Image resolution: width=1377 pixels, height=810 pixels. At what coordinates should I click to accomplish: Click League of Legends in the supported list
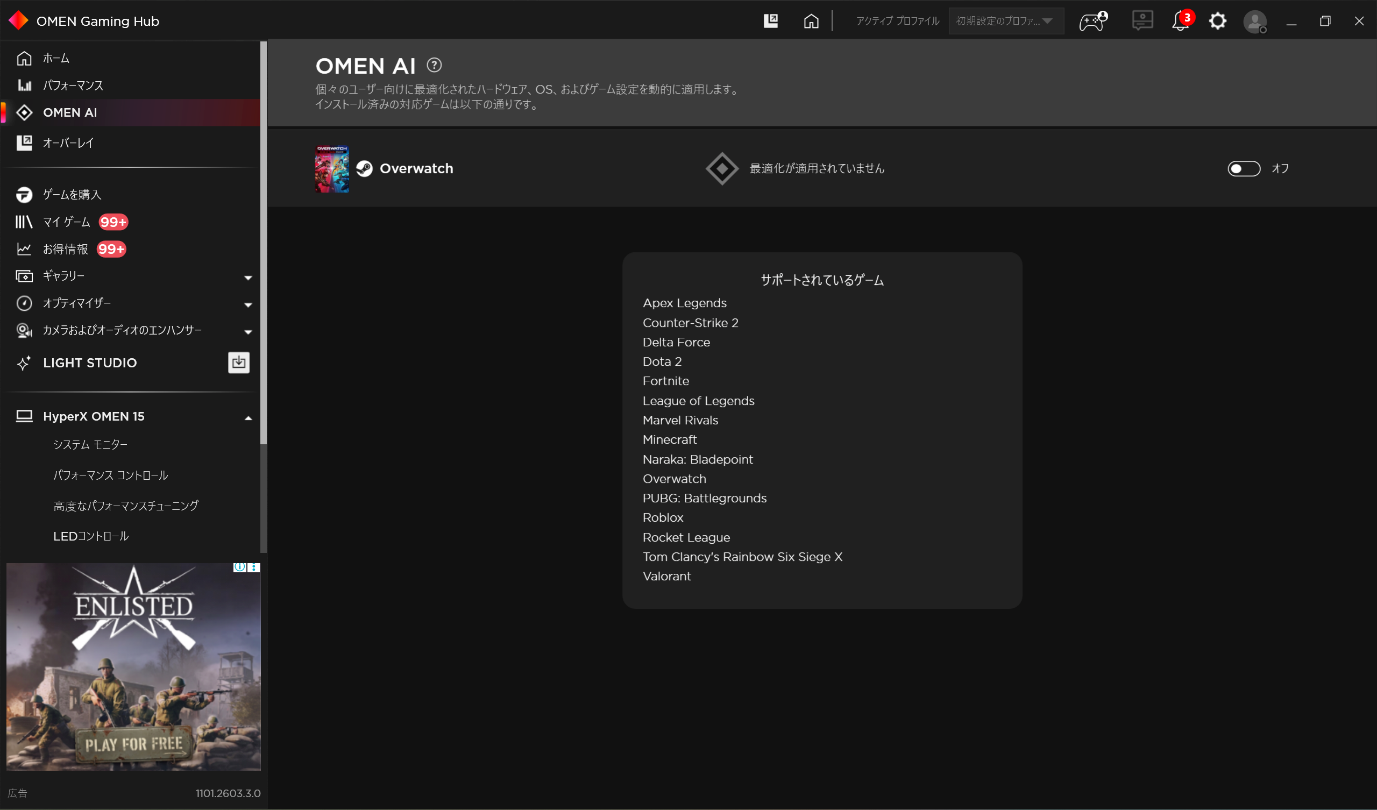(x=699, y=401)
